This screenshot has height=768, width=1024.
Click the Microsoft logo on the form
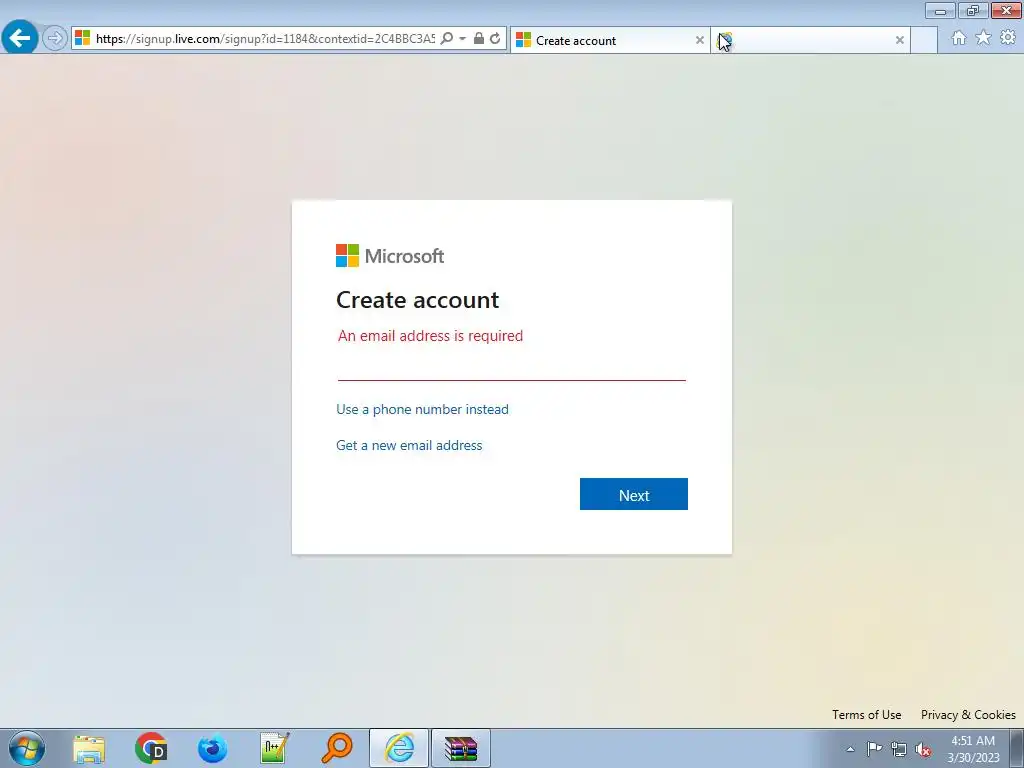tap(390, 256)
